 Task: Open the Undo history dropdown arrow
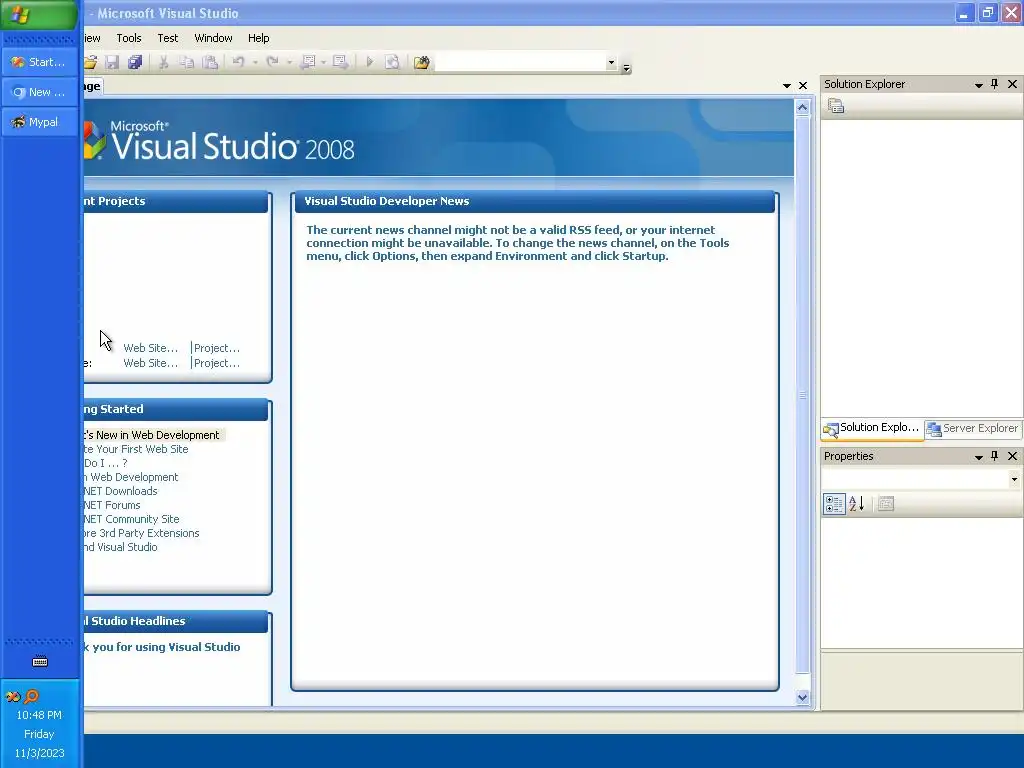coord(255,62)
